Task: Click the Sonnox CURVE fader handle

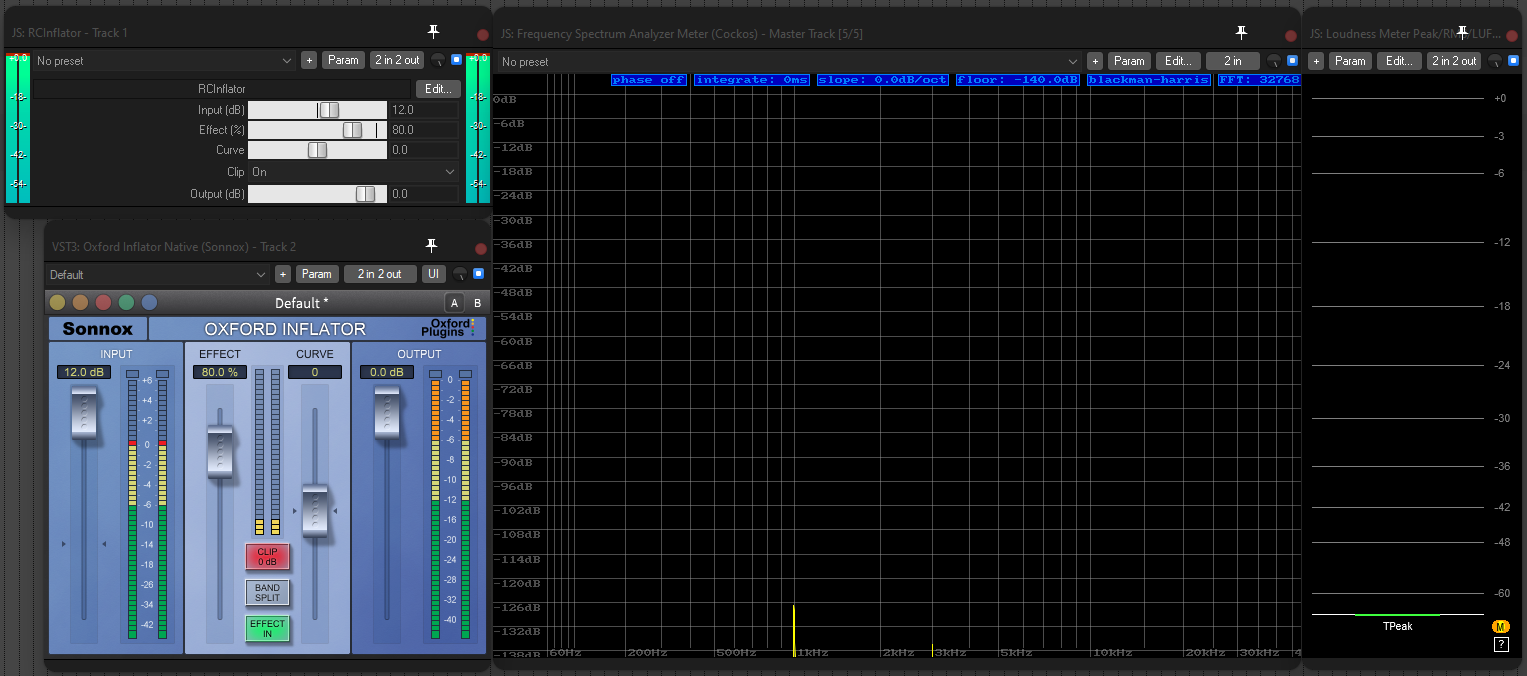Action: pyautogui.click(x=315, y=510)
